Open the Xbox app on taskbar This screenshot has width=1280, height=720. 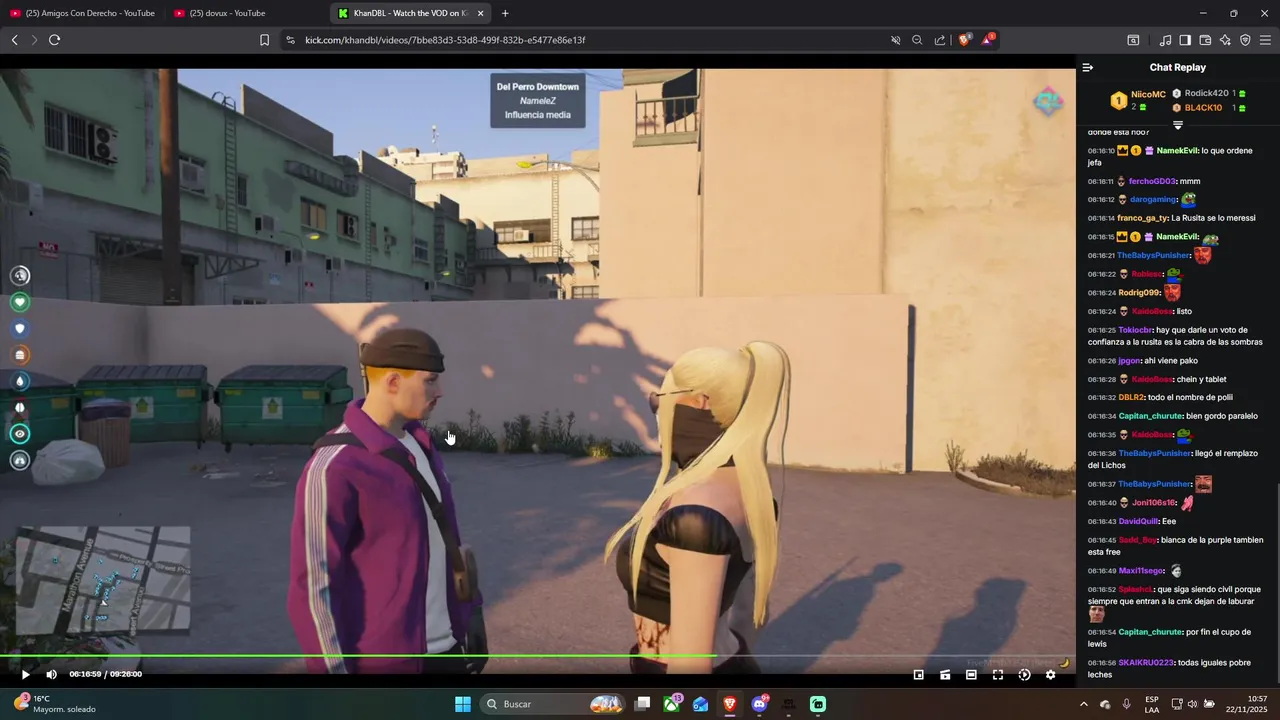click(672, 704)
